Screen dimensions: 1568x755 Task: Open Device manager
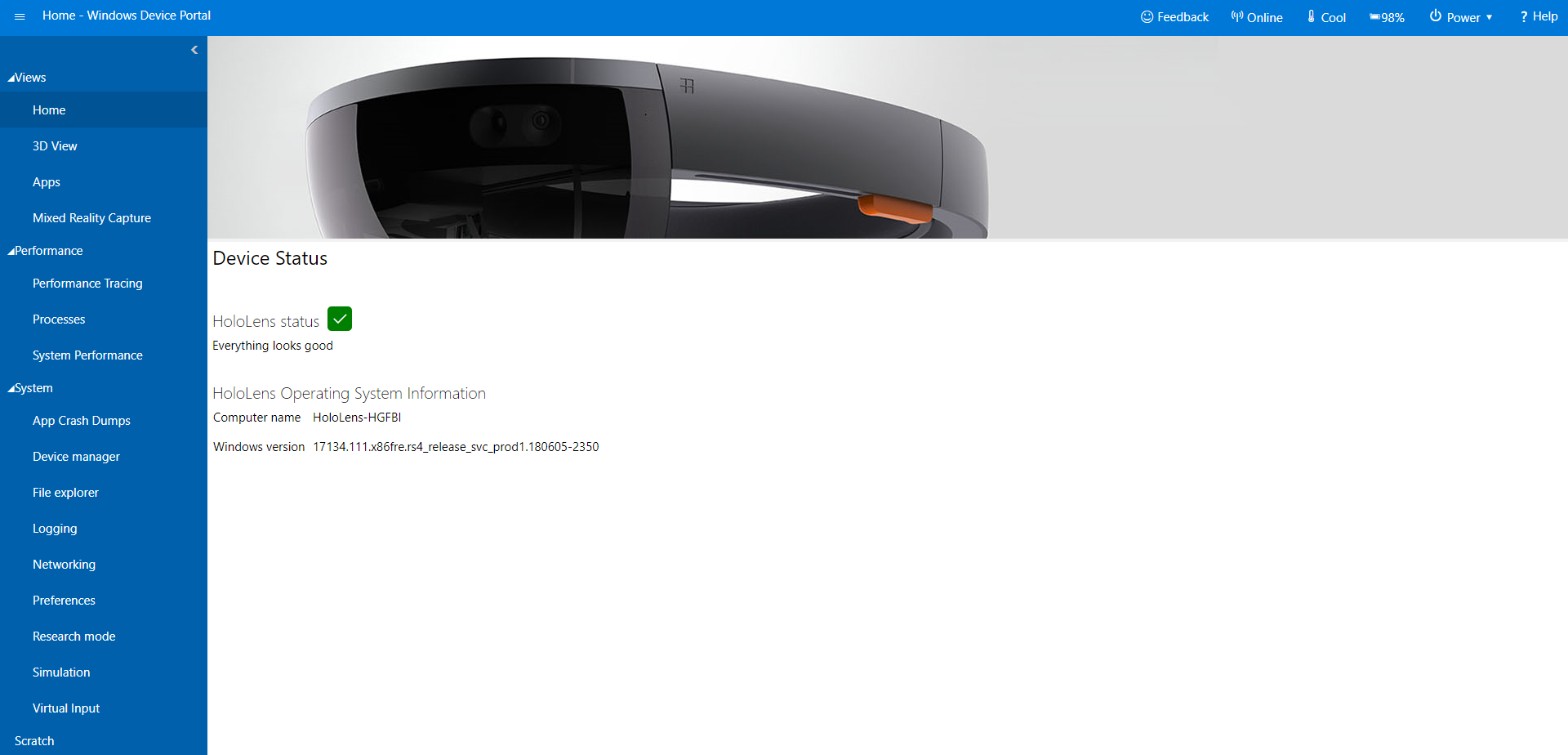(104, 457)
